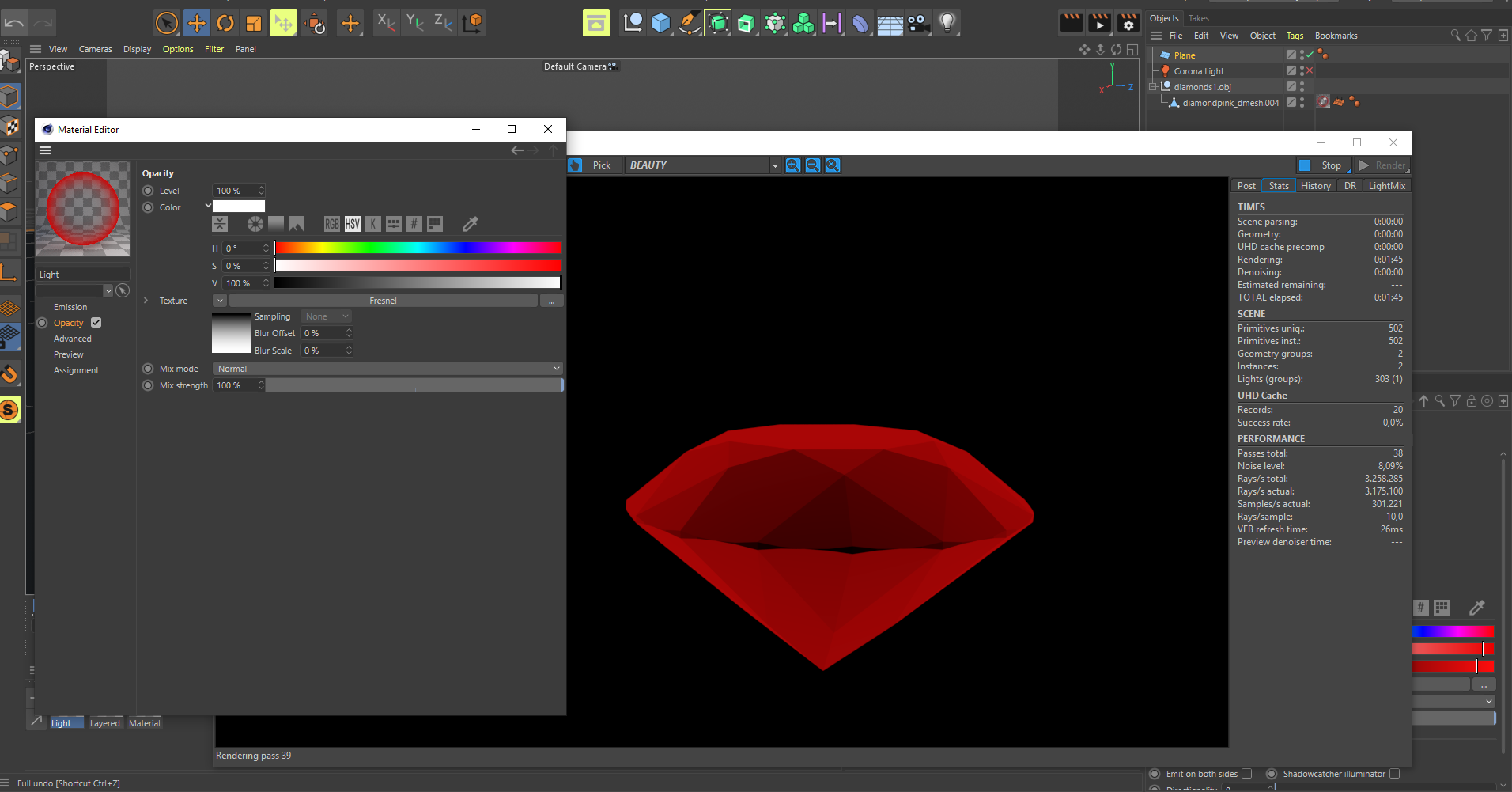The image size is (1512, 792).
Task: Select the Mix mode radio button
Action: pyautogui.click(x=148, y=369)
